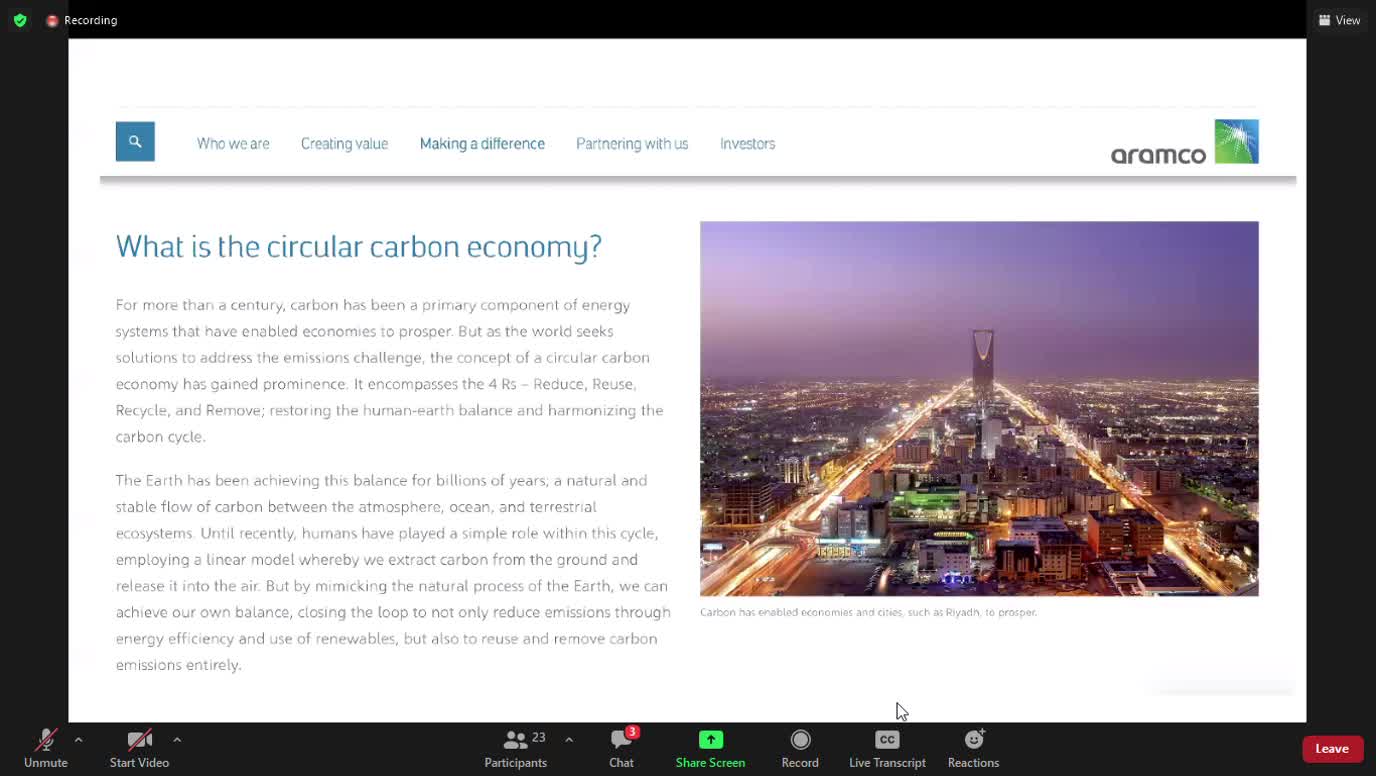1376x776 pixels.
Task: Open the Reactions menu
Action: coord(973,748)
